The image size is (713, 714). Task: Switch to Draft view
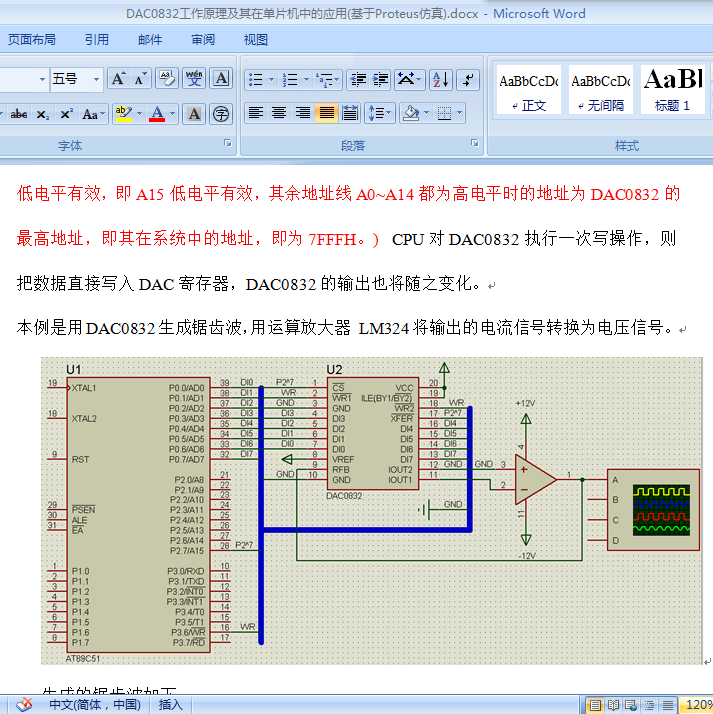(x=667, y=705)
